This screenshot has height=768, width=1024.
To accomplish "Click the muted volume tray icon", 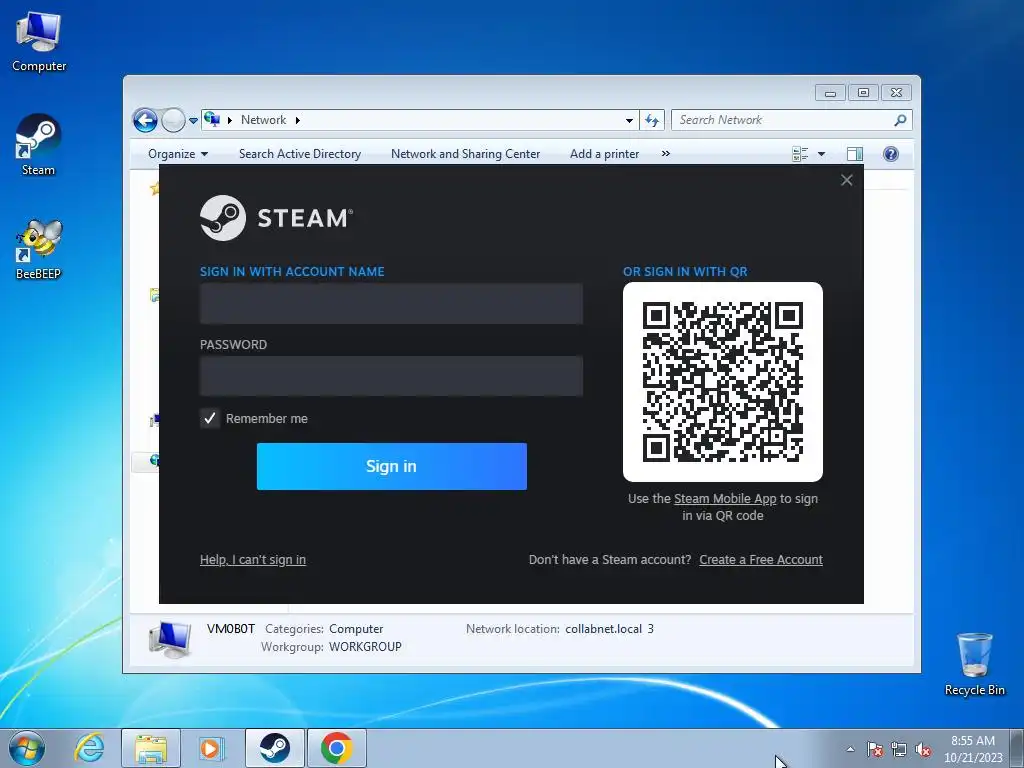I will (x=923, y=750).
